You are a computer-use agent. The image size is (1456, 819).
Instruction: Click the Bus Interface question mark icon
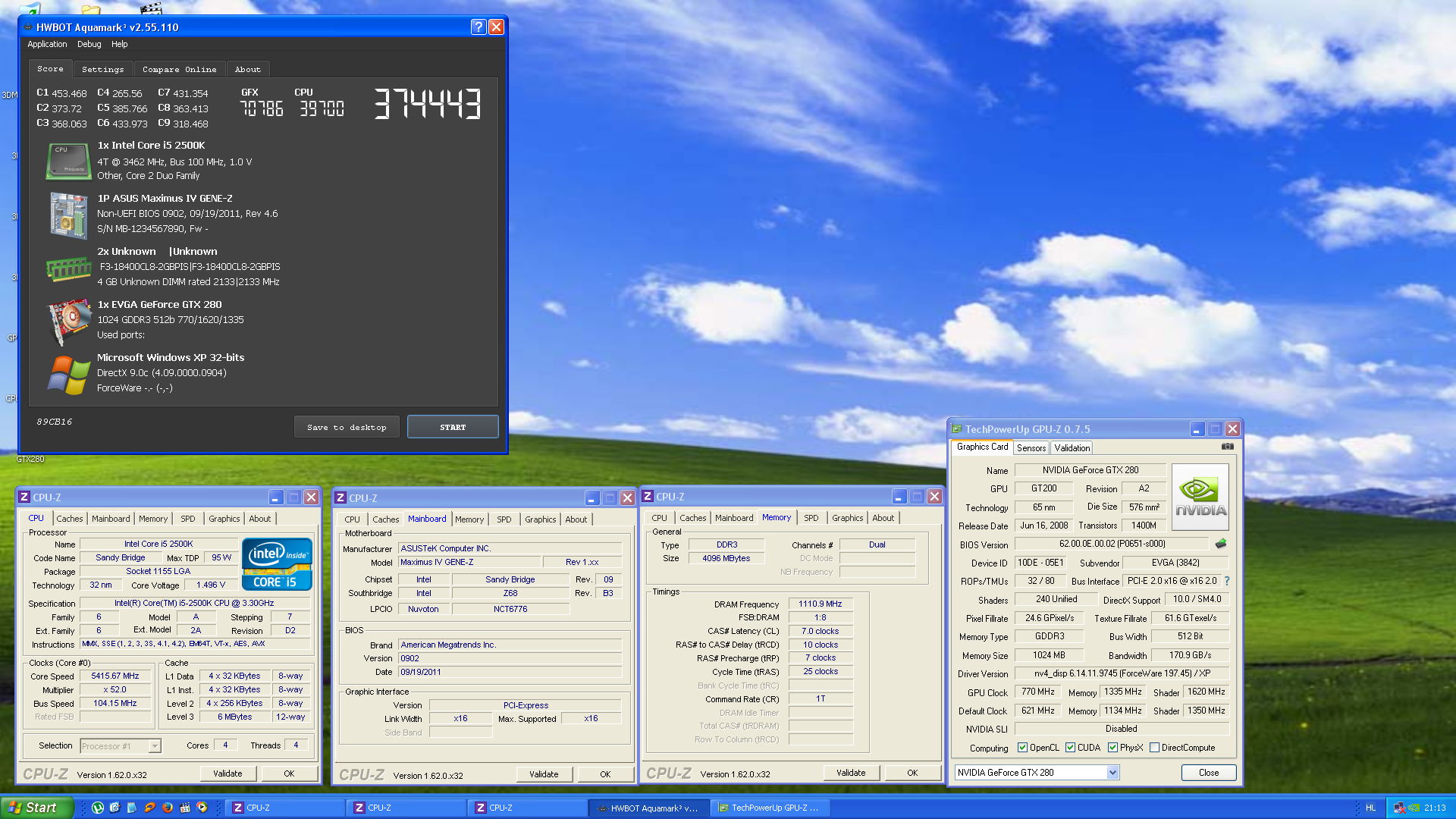[1226, 581]
